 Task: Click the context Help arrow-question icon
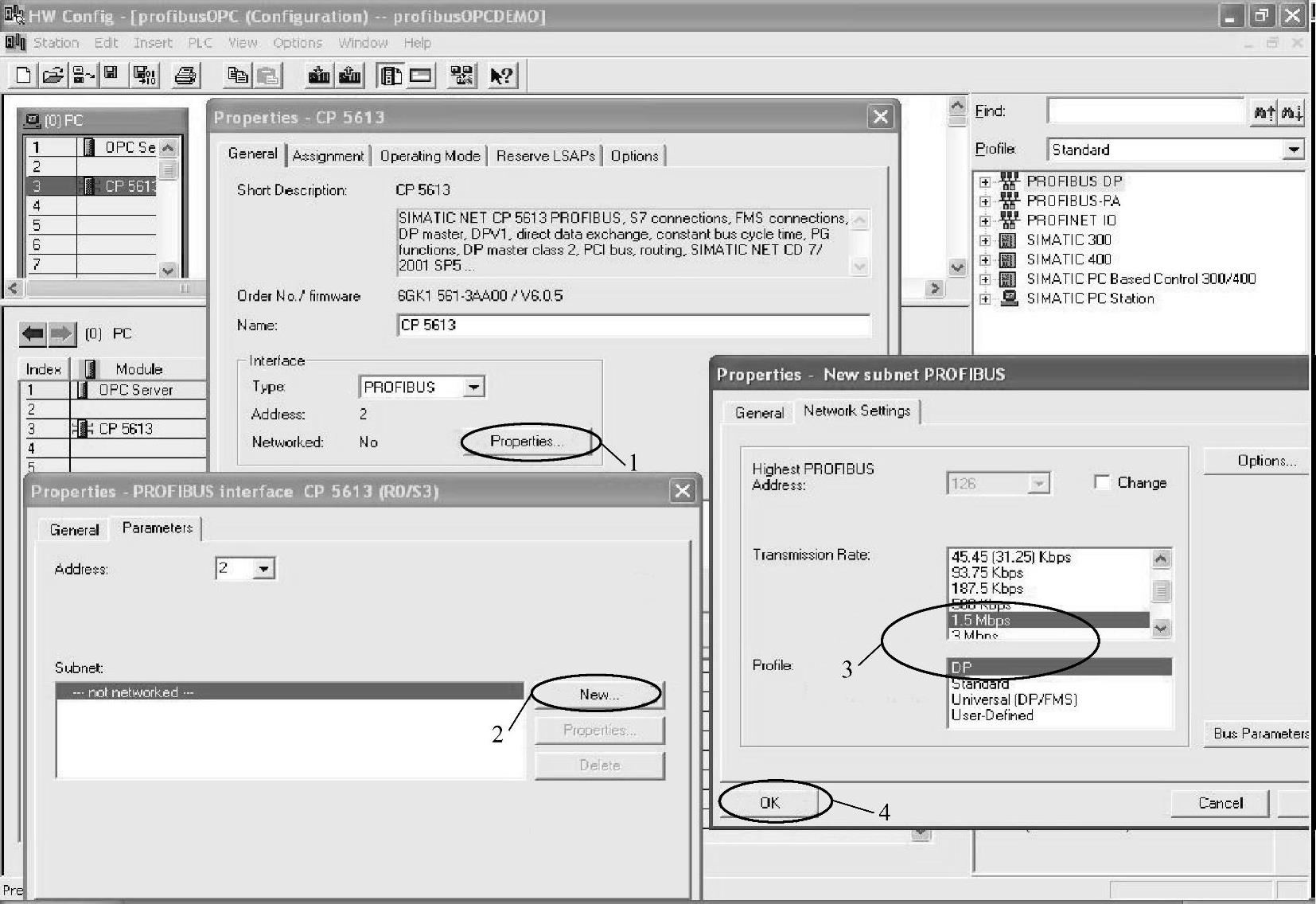(x=501, y=76)
